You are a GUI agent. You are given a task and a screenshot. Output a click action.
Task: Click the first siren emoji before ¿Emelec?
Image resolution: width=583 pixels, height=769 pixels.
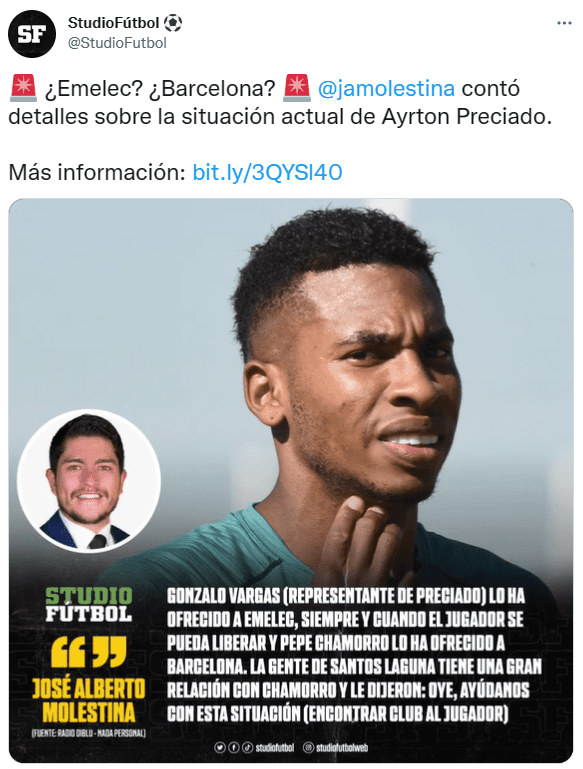(x=23, y=88)
